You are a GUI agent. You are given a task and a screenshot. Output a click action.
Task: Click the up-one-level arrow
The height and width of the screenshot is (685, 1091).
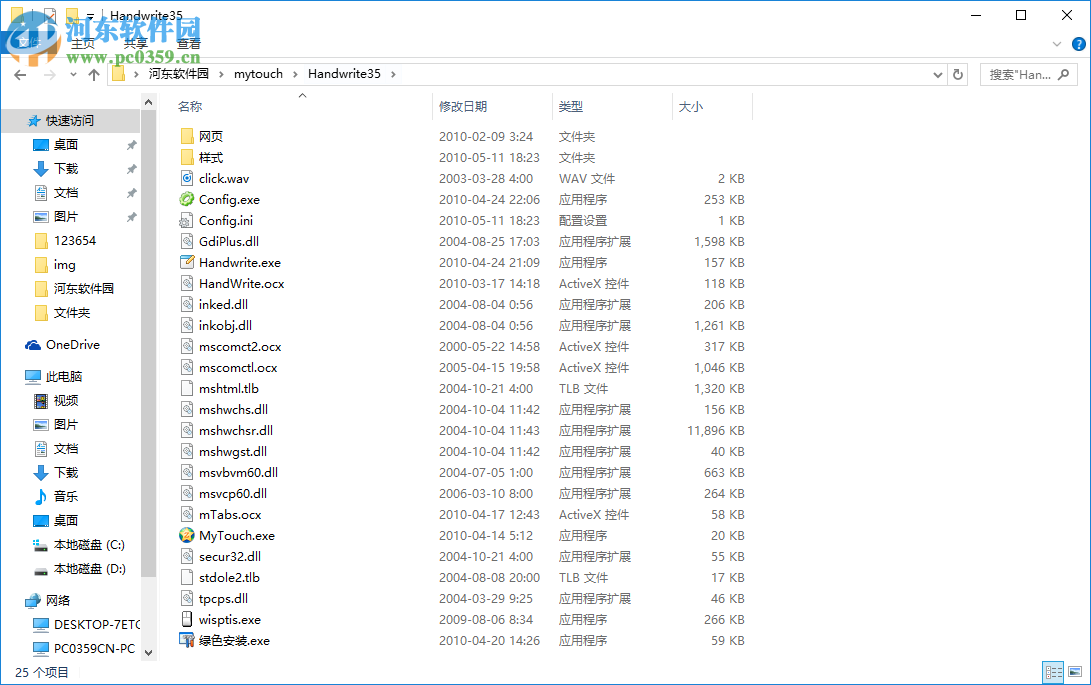[94, 74]
